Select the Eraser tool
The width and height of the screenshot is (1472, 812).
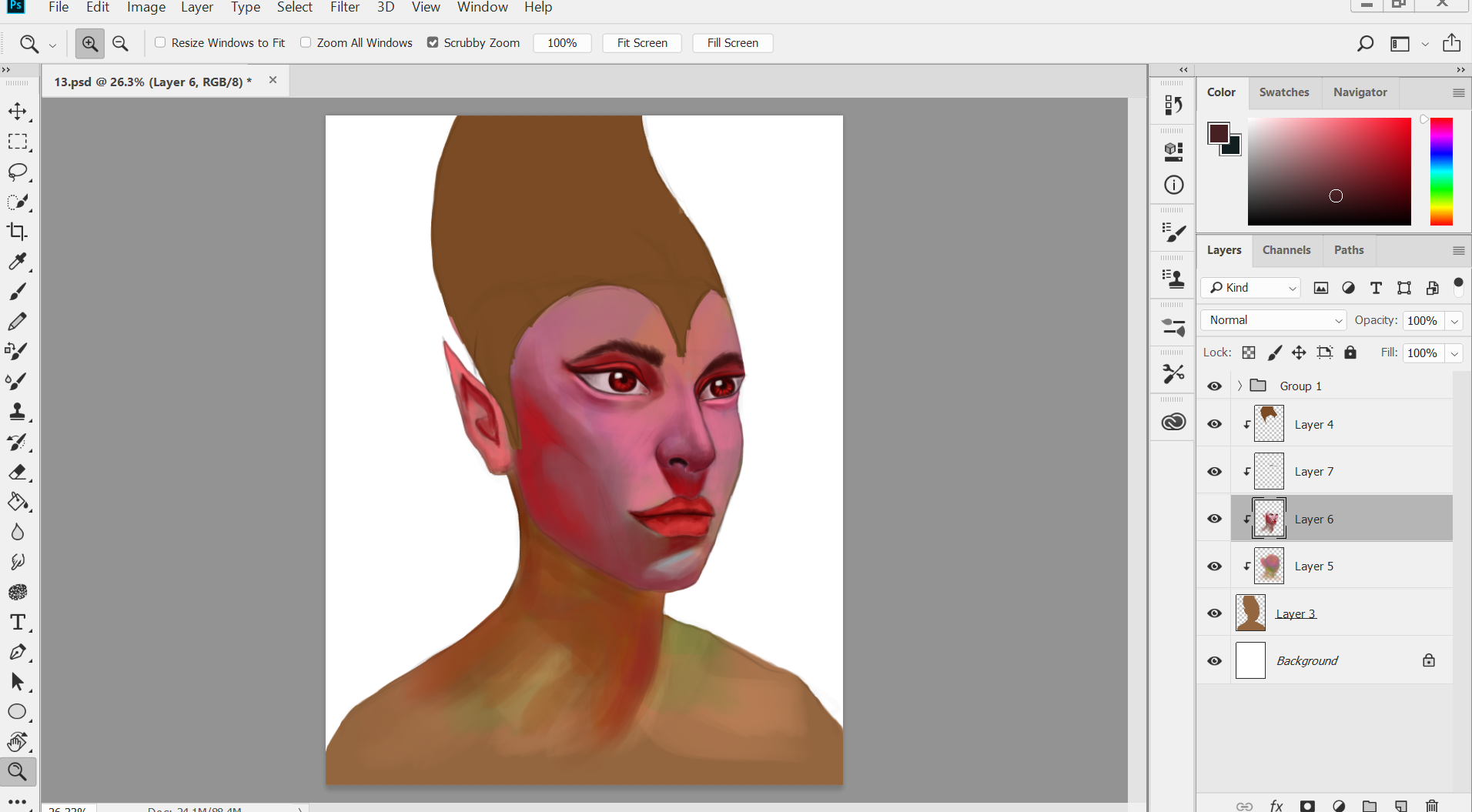pyautogui.click(x=17, y=472)
